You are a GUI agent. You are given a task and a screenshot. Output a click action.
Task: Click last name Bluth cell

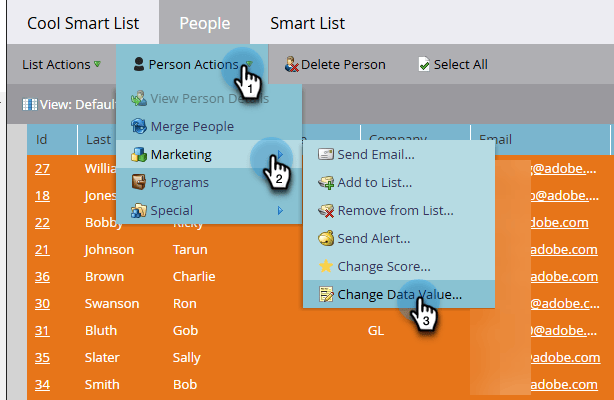101,331
